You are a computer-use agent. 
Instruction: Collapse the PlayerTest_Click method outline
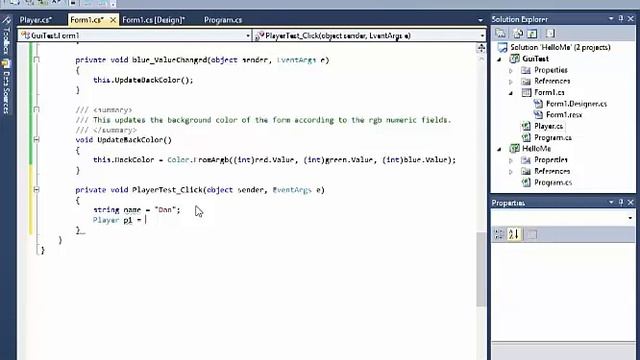tap(36, 190)
